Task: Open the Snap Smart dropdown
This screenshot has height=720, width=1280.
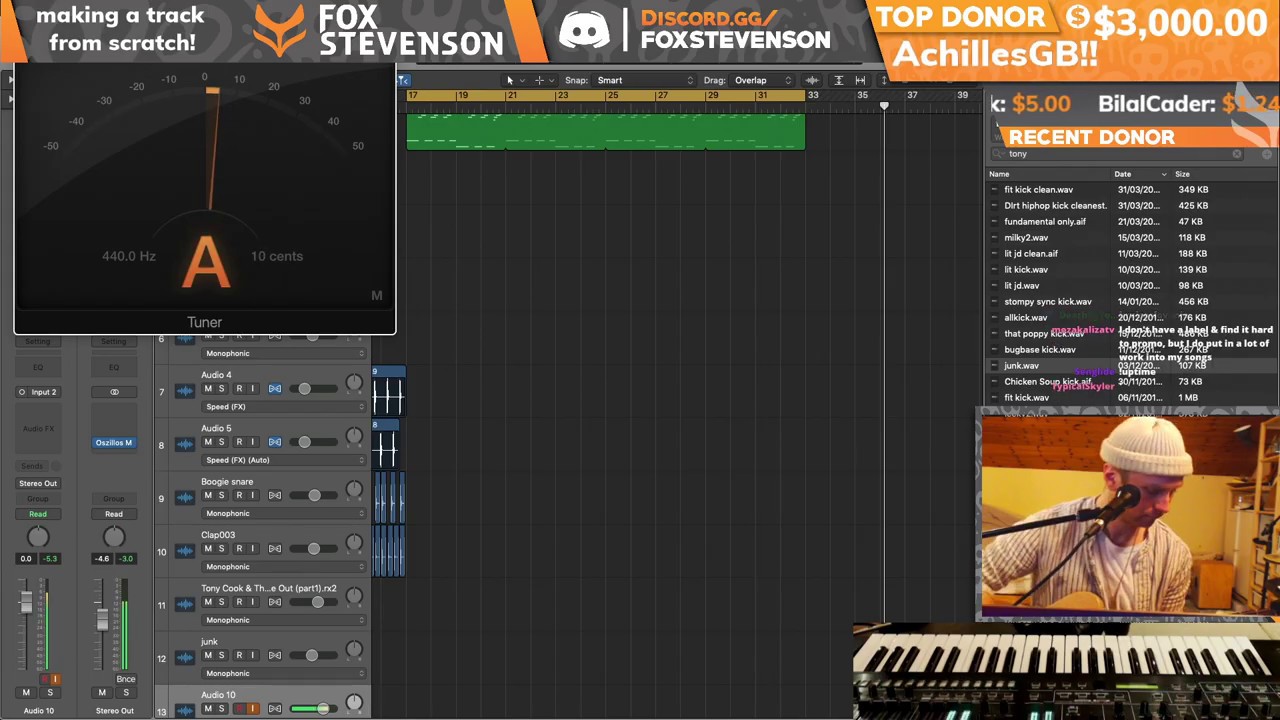Action: 644,80
